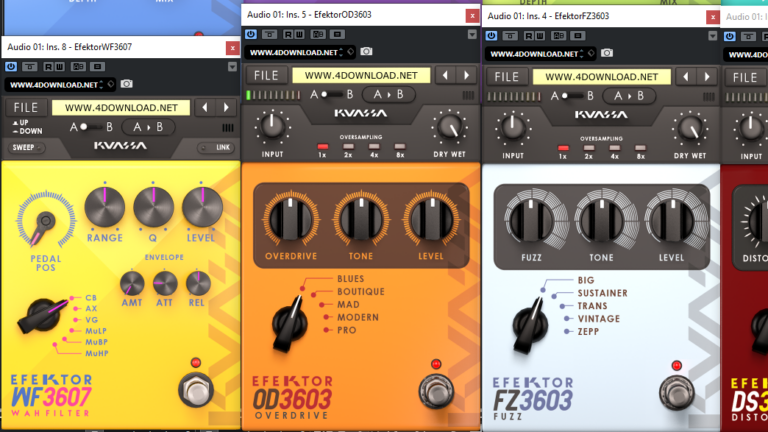Expand the functions menu arrow in EfektorOD3603 window
The width and height of the screenshot is (768, 432).
coord(472,35)
